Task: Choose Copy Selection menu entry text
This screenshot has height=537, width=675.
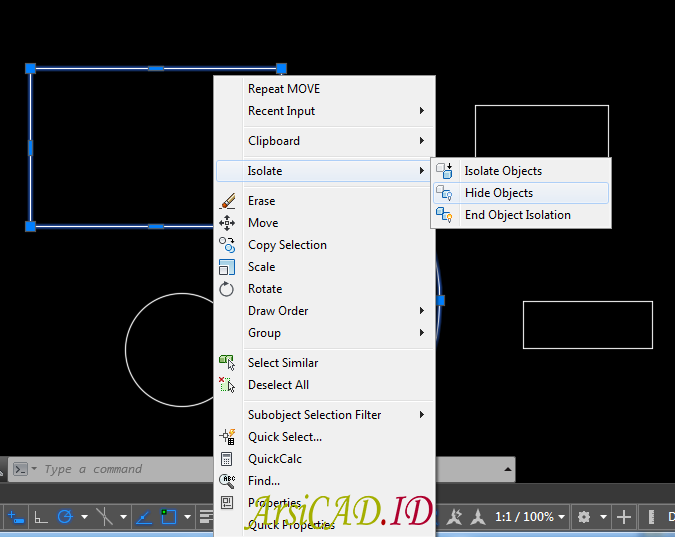Action: click(x=287, y=245)
